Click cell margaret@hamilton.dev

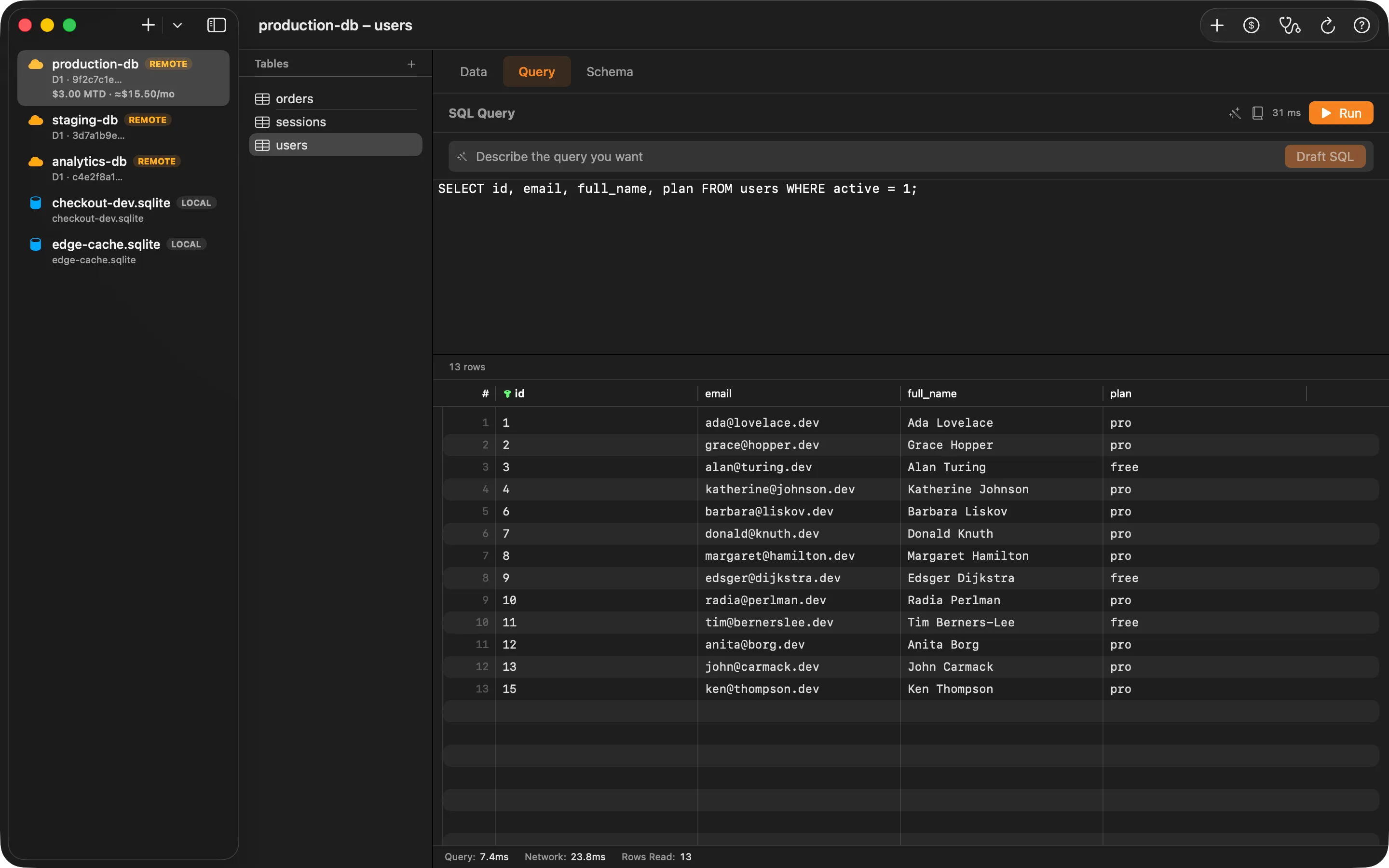click(779, 556)
